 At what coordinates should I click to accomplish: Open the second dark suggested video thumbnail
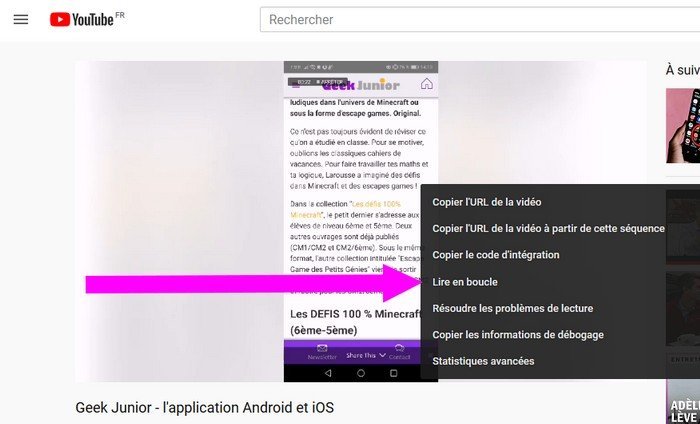683,227
